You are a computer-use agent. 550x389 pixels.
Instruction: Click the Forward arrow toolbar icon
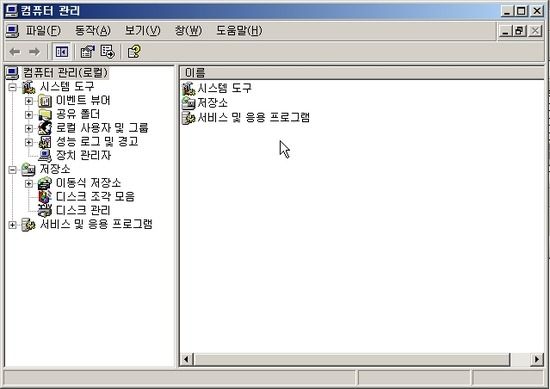click(34, 52)
